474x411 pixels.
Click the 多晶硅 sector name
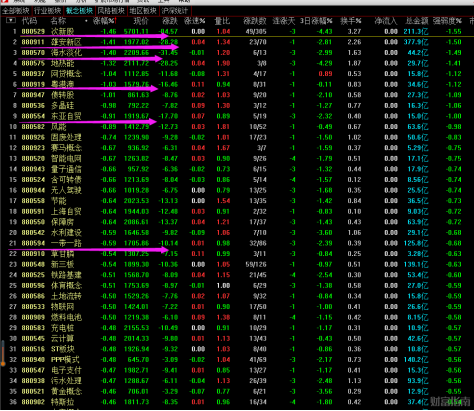pos(63,106)
